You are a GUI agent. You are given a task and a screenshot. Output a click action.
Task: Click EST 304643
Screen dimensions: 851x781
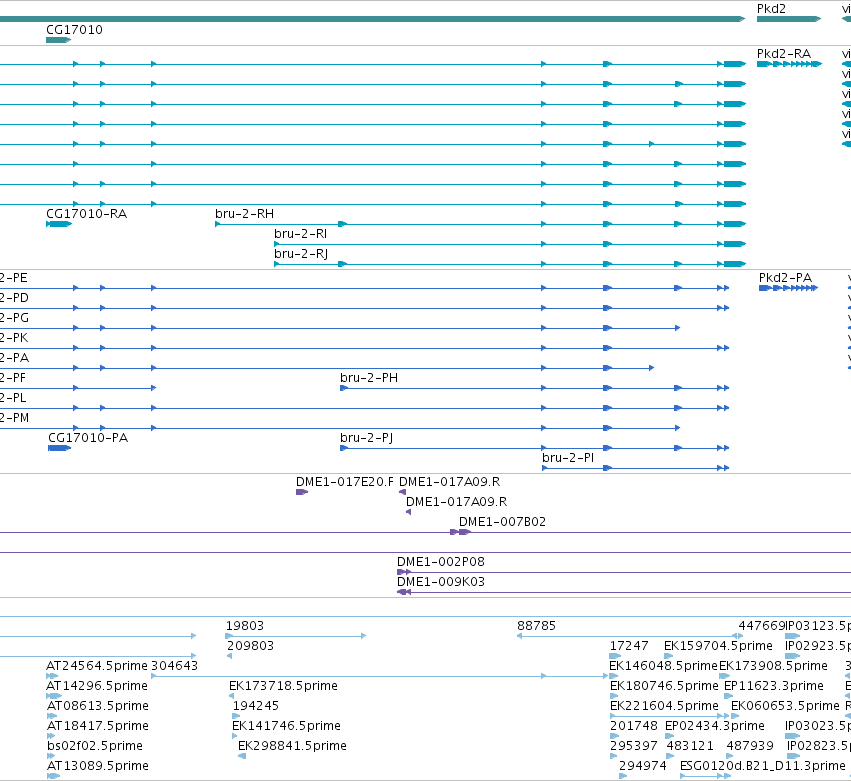point(379,676)
